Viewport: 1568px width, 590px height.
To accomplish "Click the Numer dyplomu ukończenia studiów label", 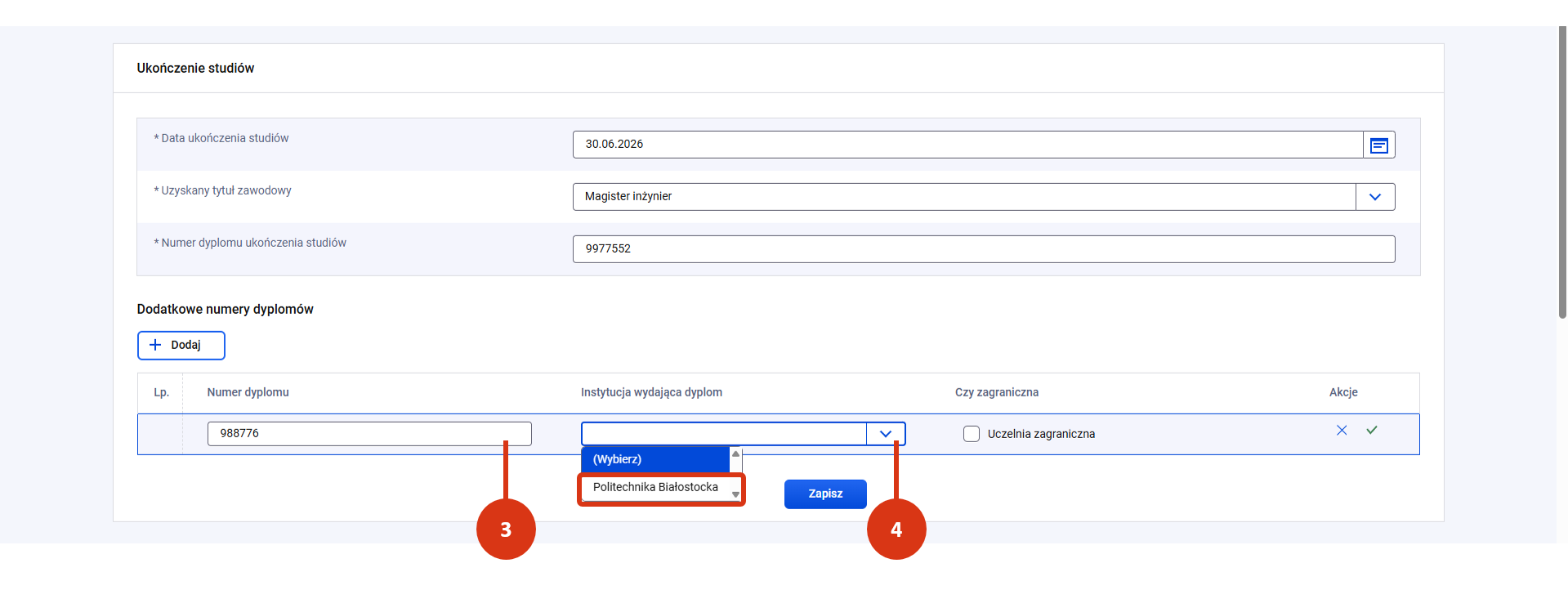I will (250, 243).
